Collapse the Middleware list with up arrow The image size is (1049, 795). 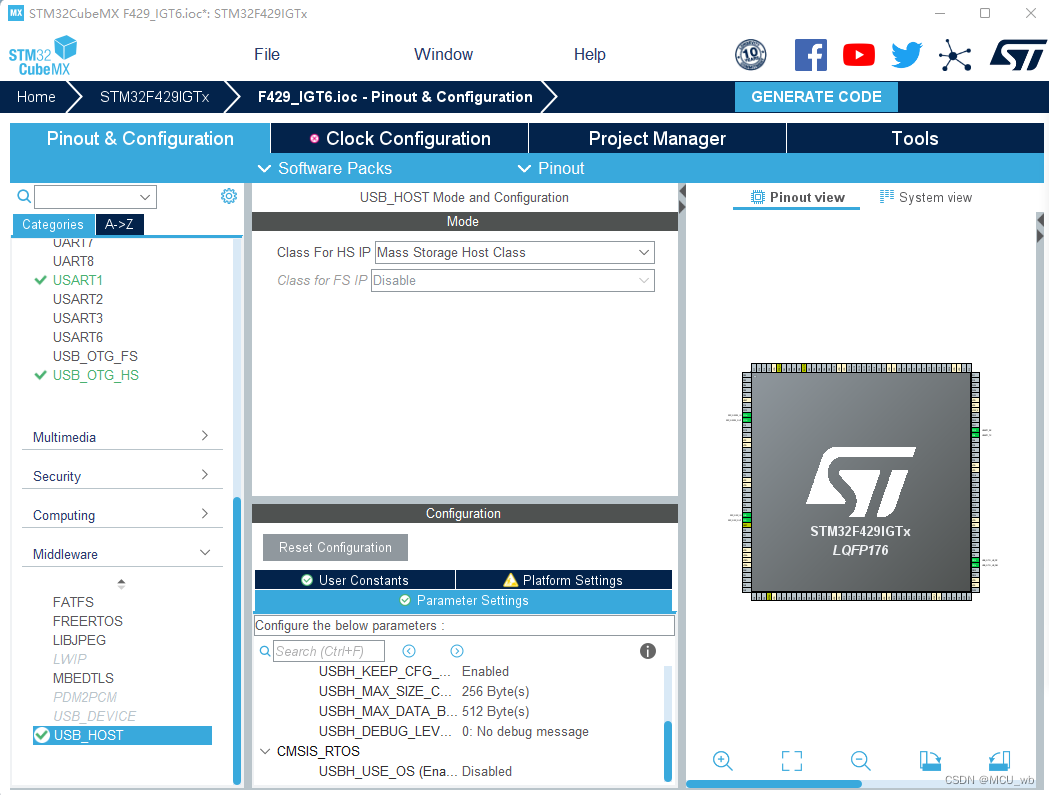(x=121, y=584)
